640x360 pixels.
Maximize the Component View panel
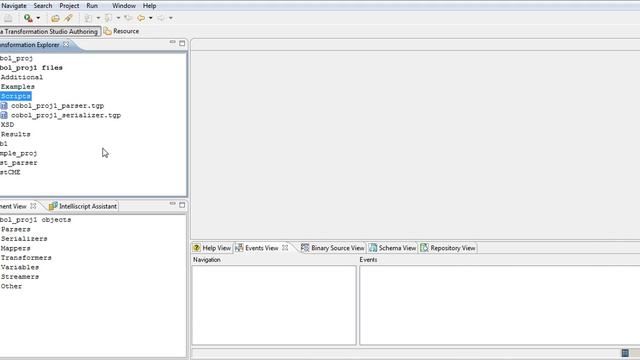(182, 204)
